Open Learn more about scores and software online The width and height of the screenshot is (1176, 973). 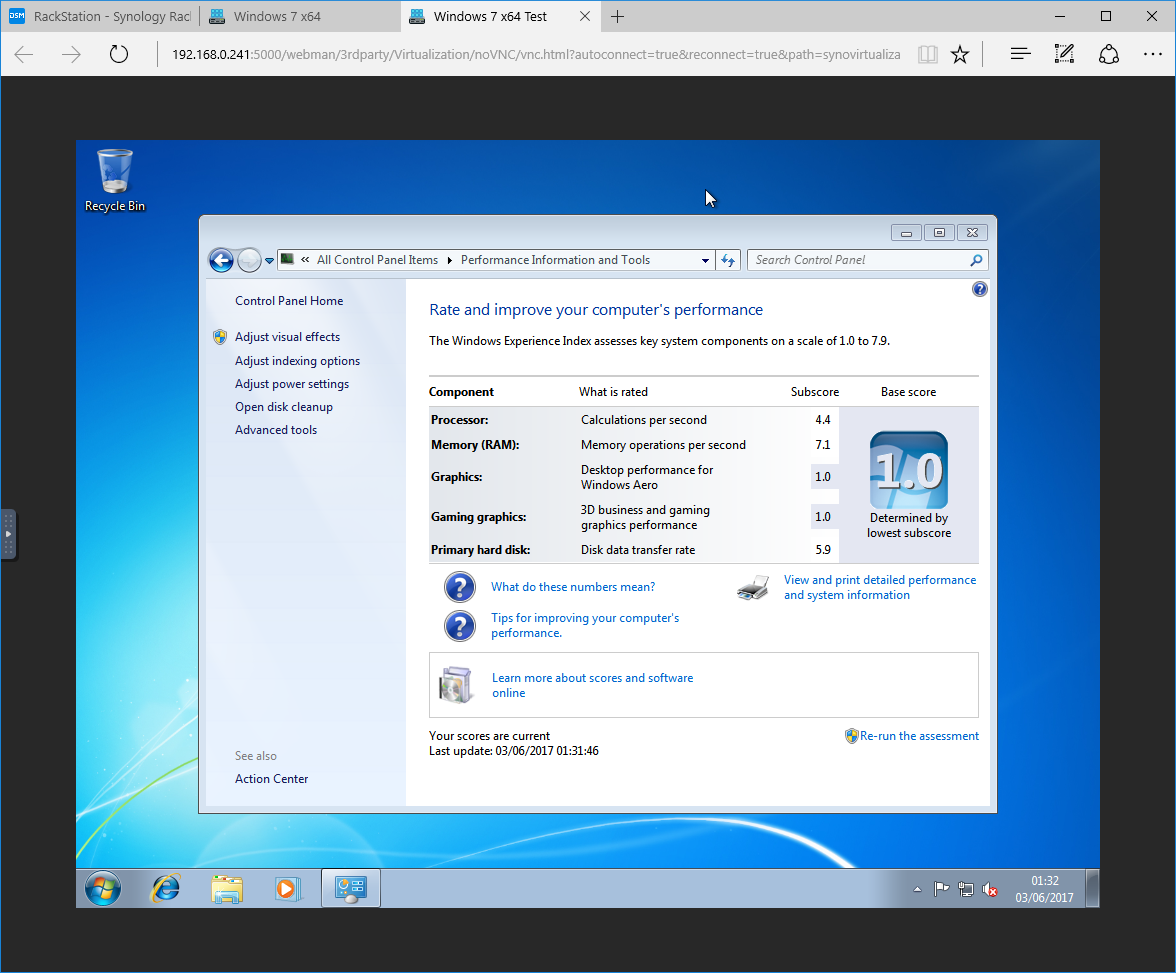coord(592,686)
